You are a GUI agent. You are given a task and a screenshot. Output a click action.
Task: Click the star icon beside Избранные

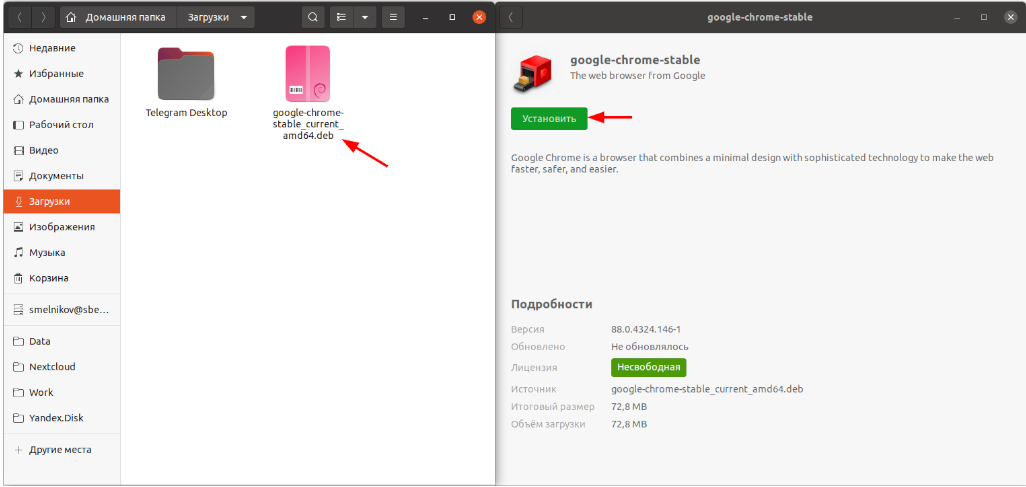18,73
